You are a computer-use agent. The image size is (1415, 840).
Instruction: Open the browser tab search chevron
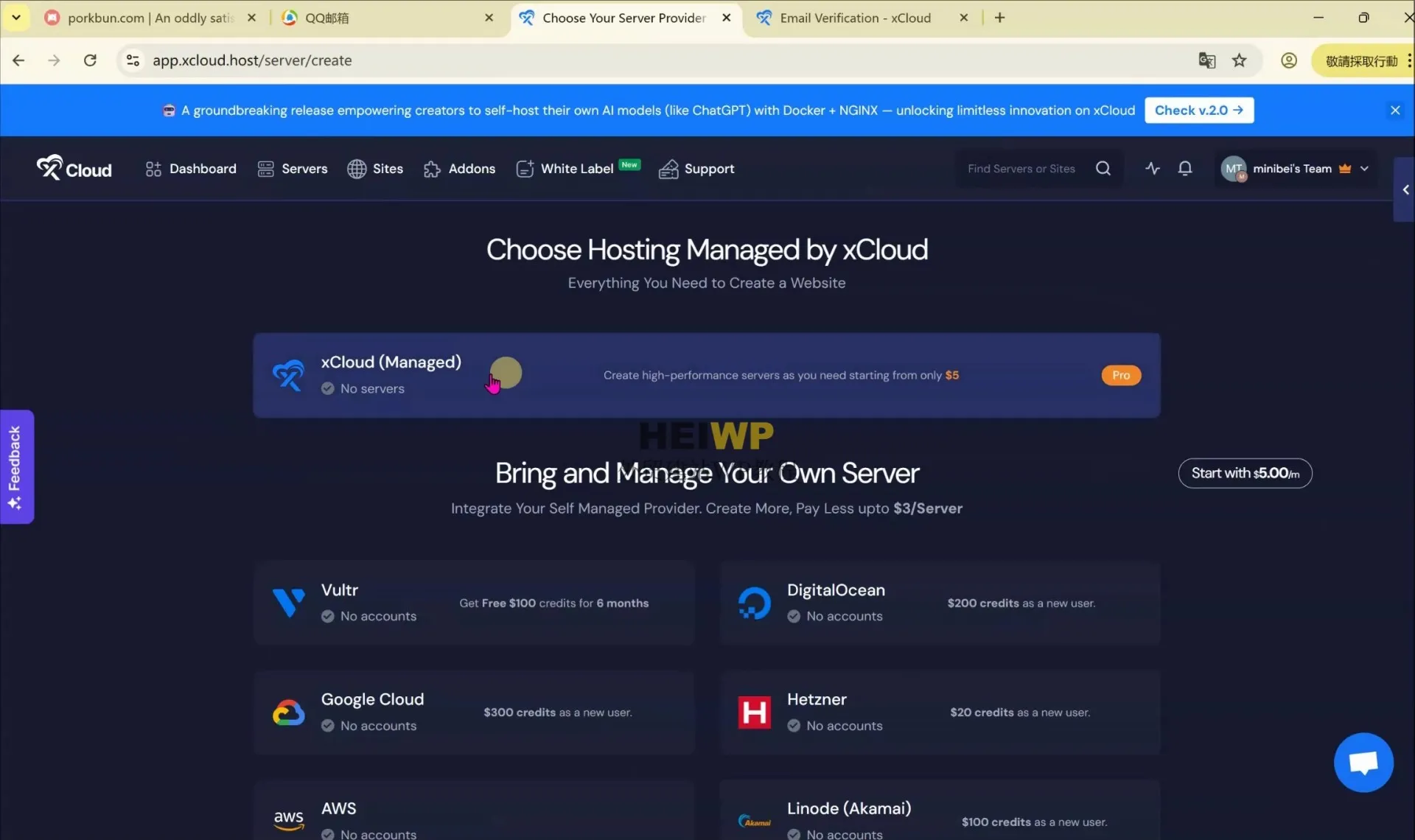tap(15, 17)
